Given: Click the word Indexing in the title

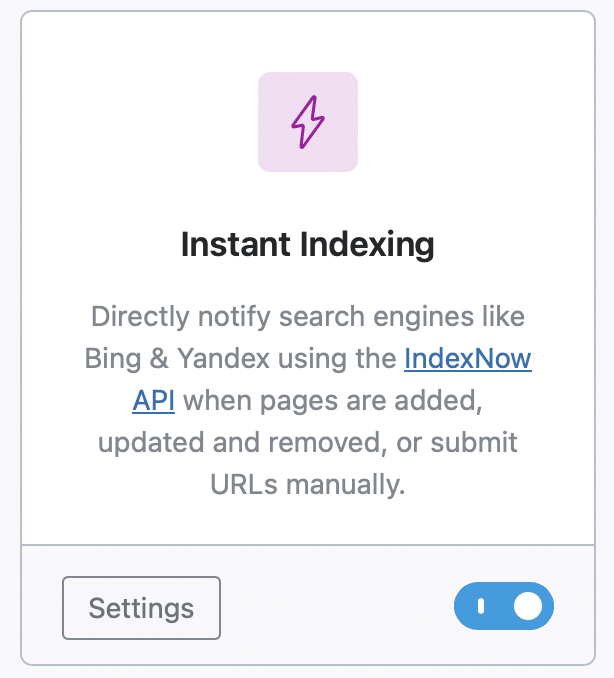Looking at the screenshot, I should (x=367, y=245).
